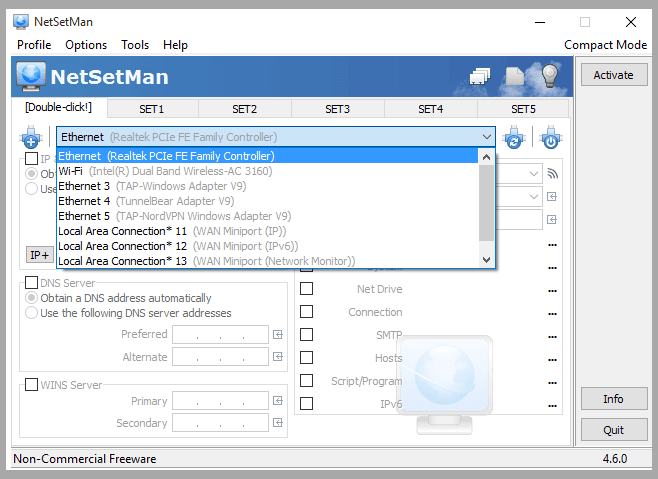The height and width of the screenshot is (479, 658).
Task: Collapse the network adapter dropdown
Action: coord(486,137)
